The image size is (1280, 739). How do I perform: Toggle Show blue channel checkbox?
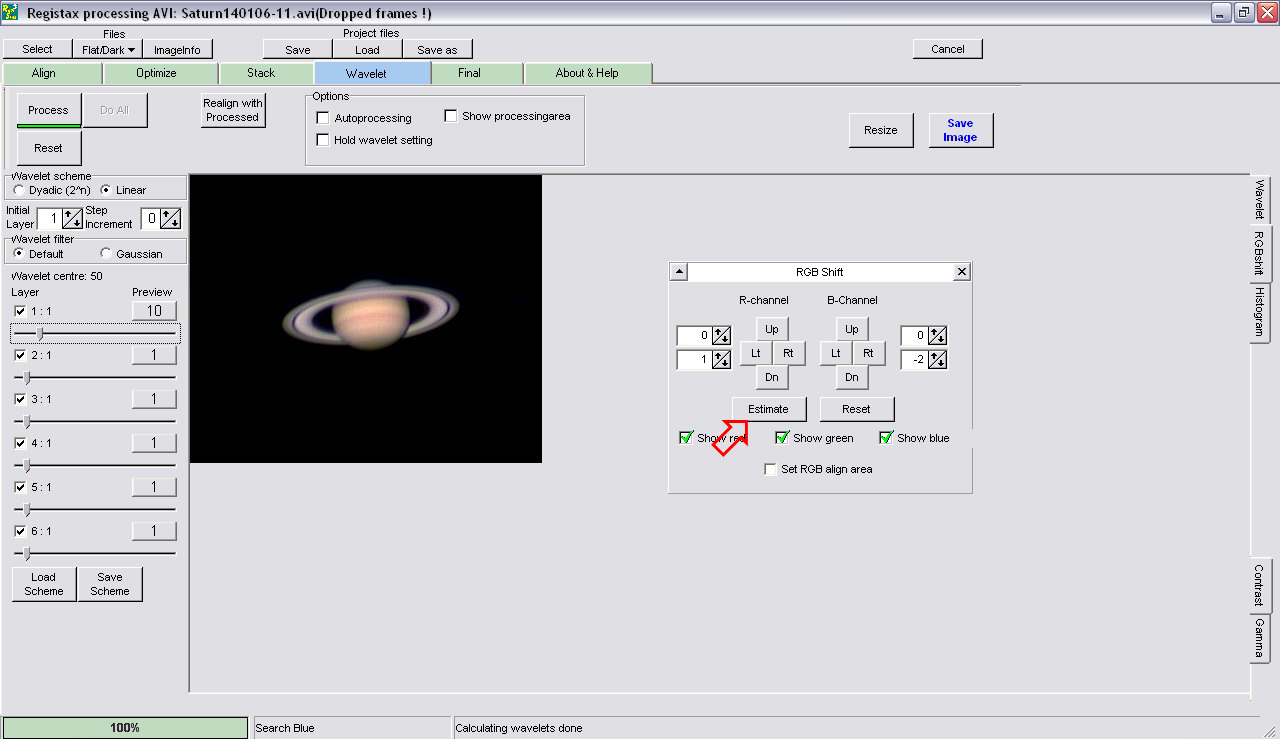[886, 438]
